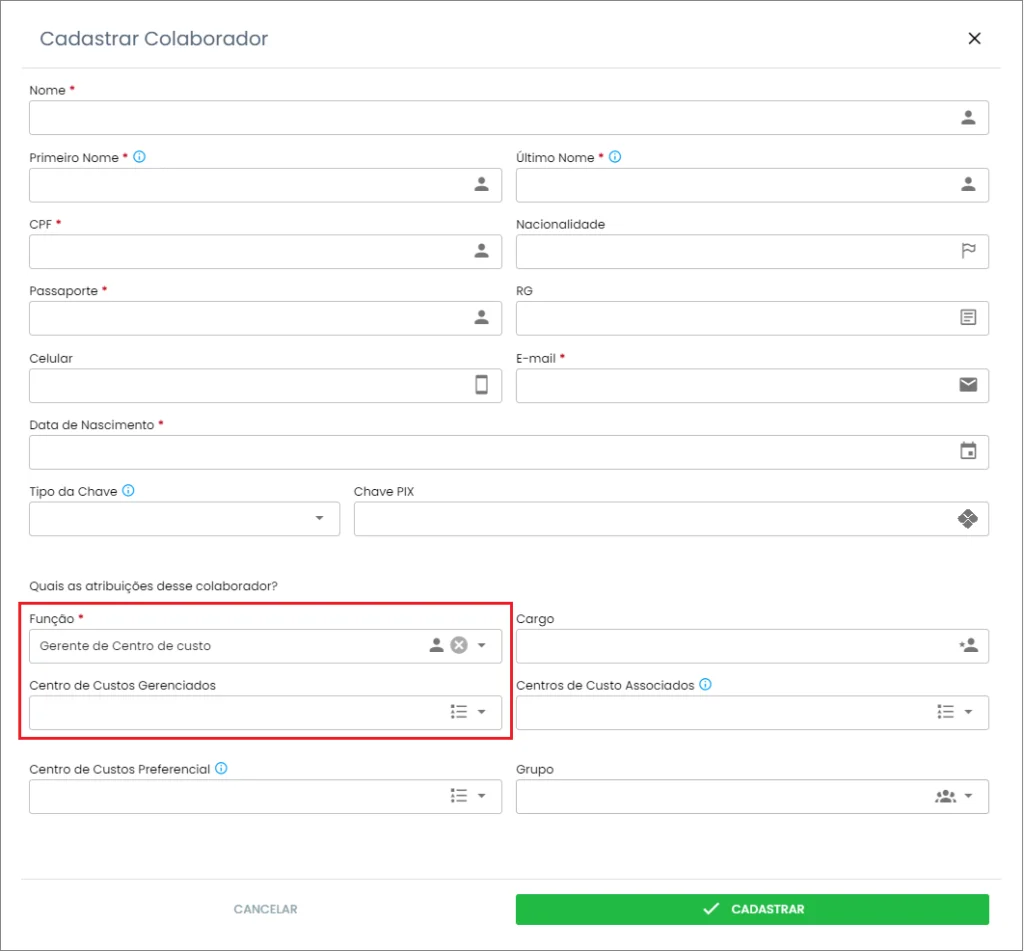Open the Centro de Custos Preferencial dropdown

482,796
